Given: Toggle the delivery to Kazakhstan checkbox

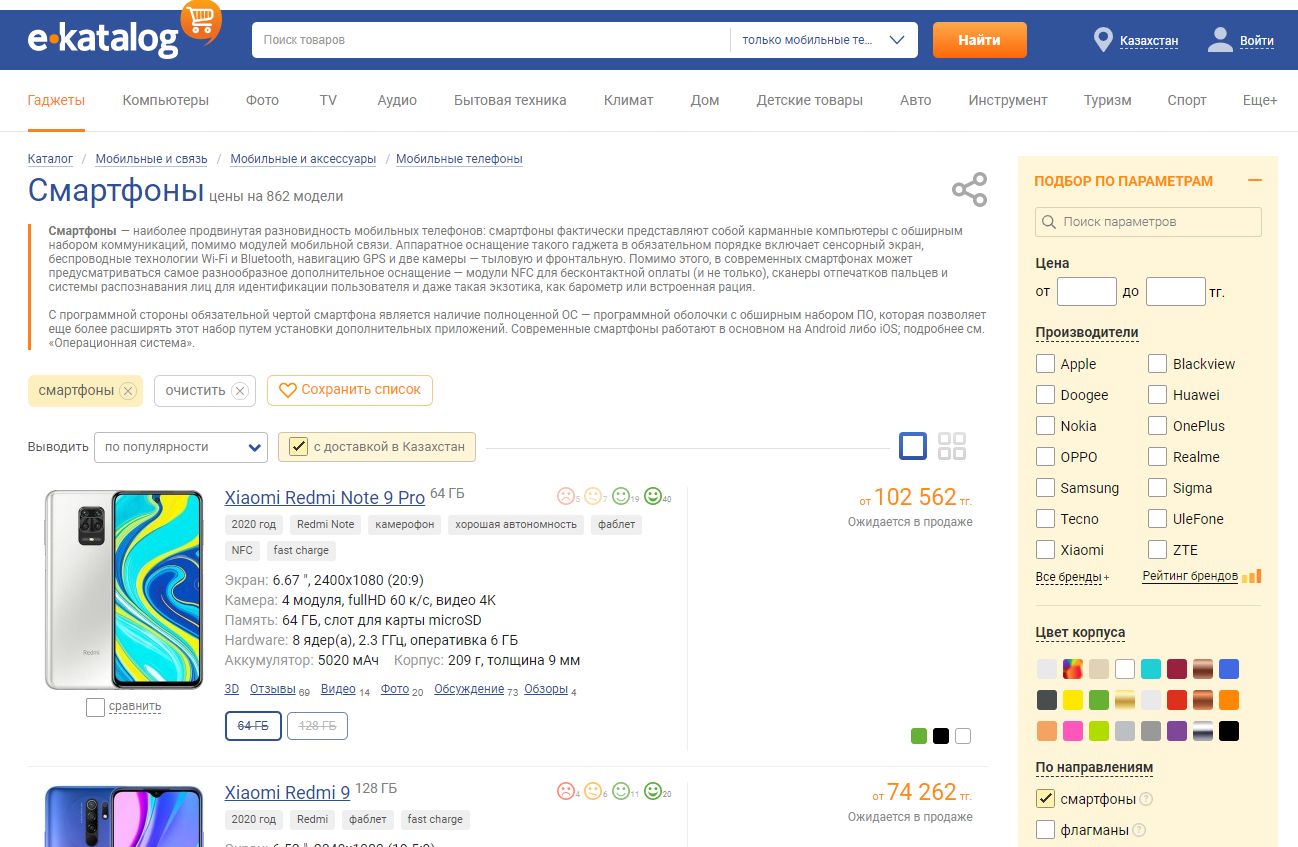Looking at the screenshot, I should pyautogui.click(x=298, y=447).
